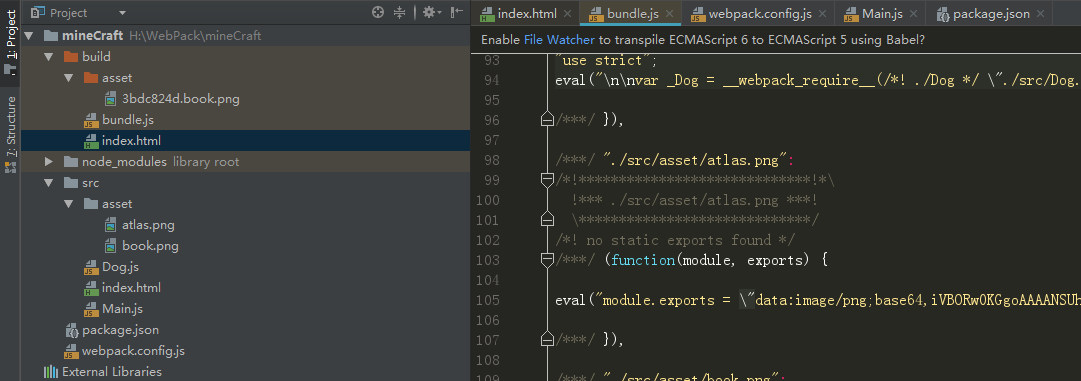This screenshot has width=1081, height=381.
Task: Click the scroll from source target icon
Action: pos(377,12)
